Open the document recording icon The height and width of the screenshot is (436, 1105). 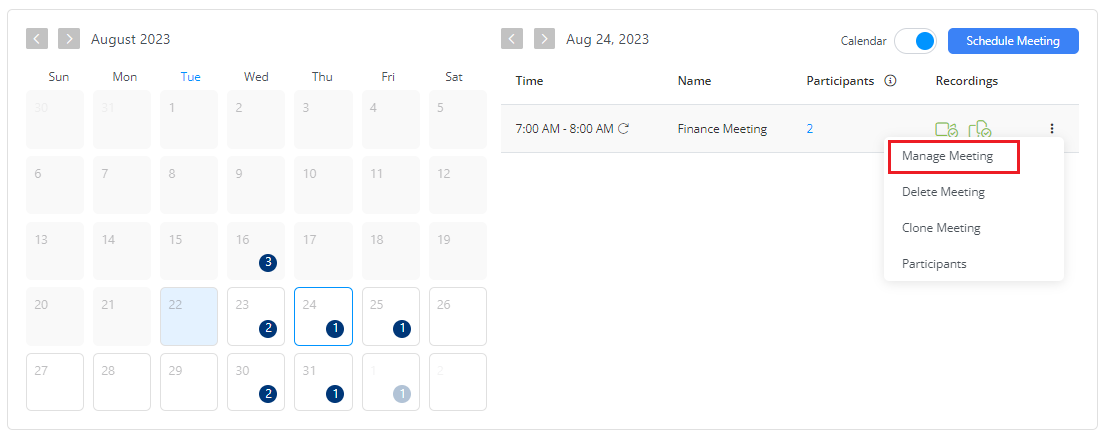[x=980, y=130]
